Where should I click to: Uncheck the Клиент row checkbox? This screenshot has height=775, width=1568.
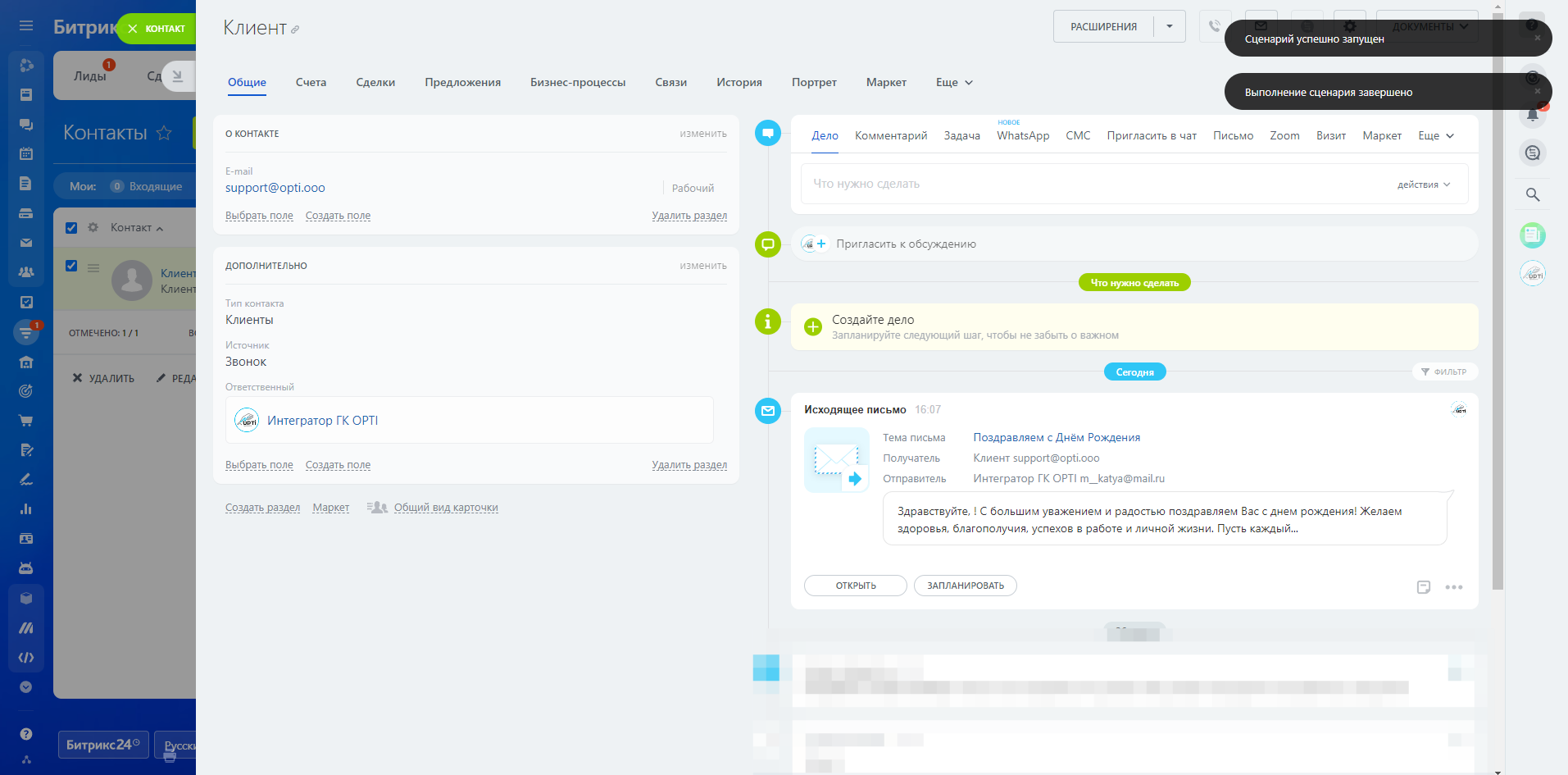click(71, 266)
